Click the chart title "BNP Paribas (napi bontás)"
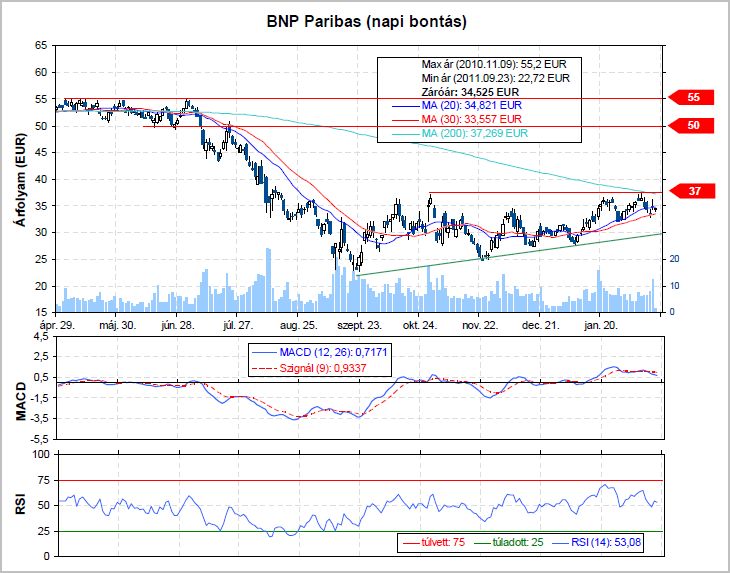730x573 pixels. (366, 22)
